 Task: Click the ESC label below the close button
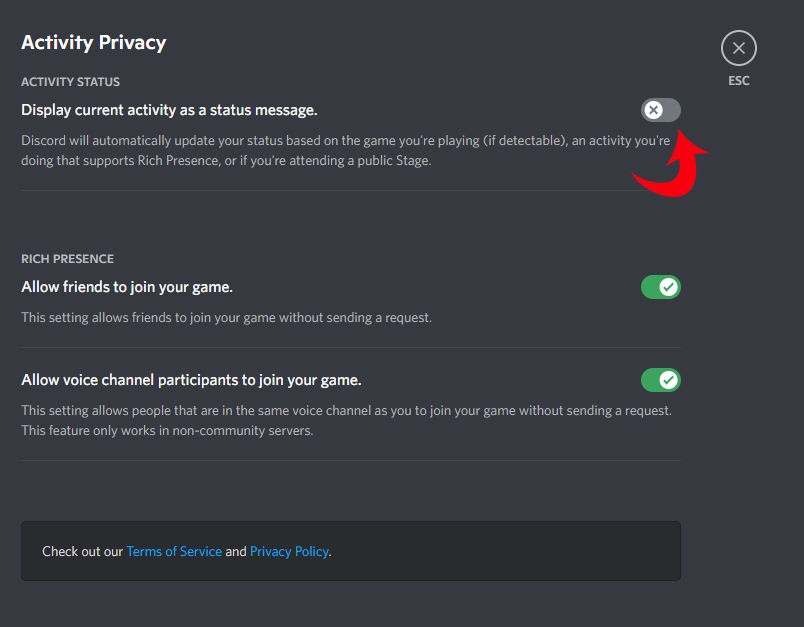coord(738,81)
